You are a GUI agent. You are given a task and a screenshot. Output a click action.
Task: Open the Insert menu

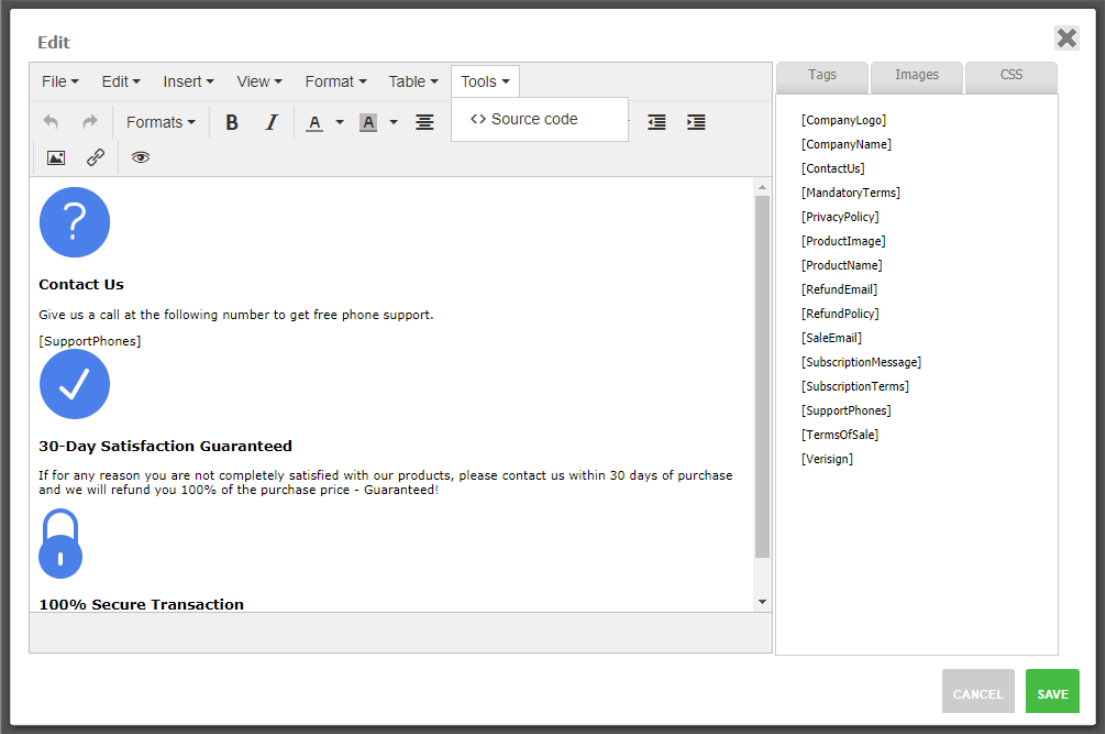(x=188, y=82)
